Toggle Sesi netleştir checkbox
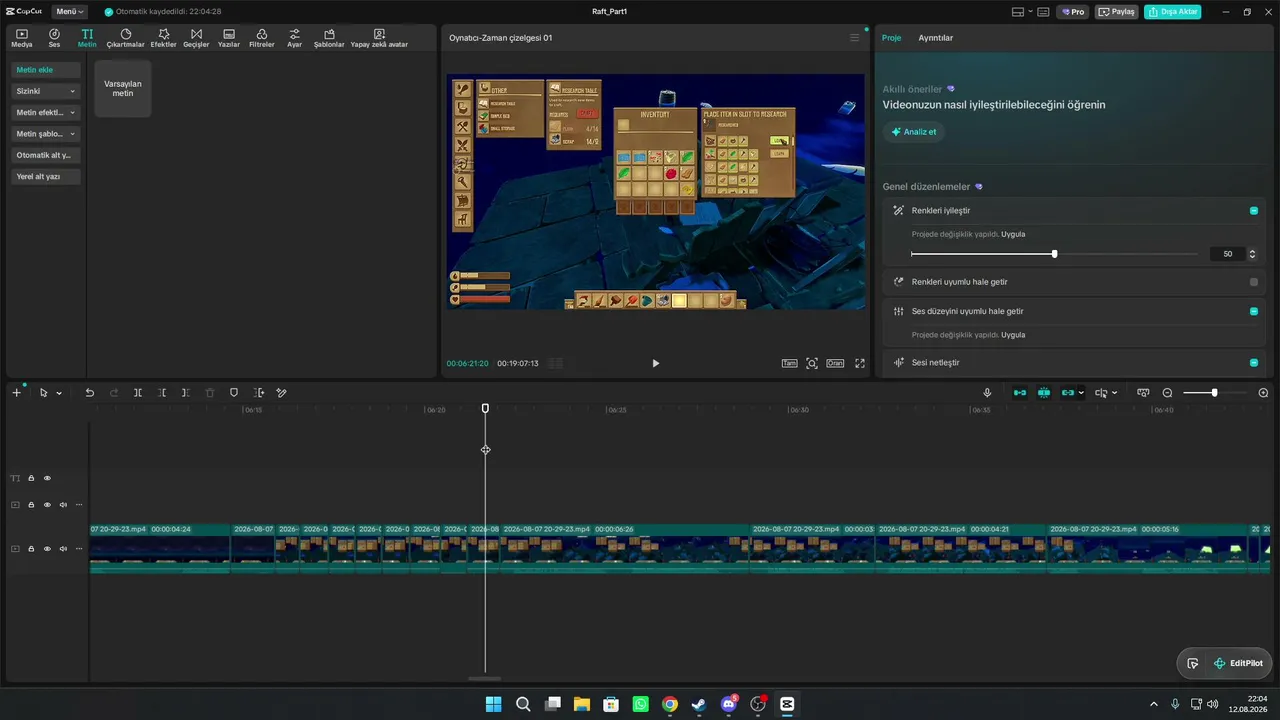This screenshot has height=720, width=1280. pyautogui.click(x=1254, y=362)
